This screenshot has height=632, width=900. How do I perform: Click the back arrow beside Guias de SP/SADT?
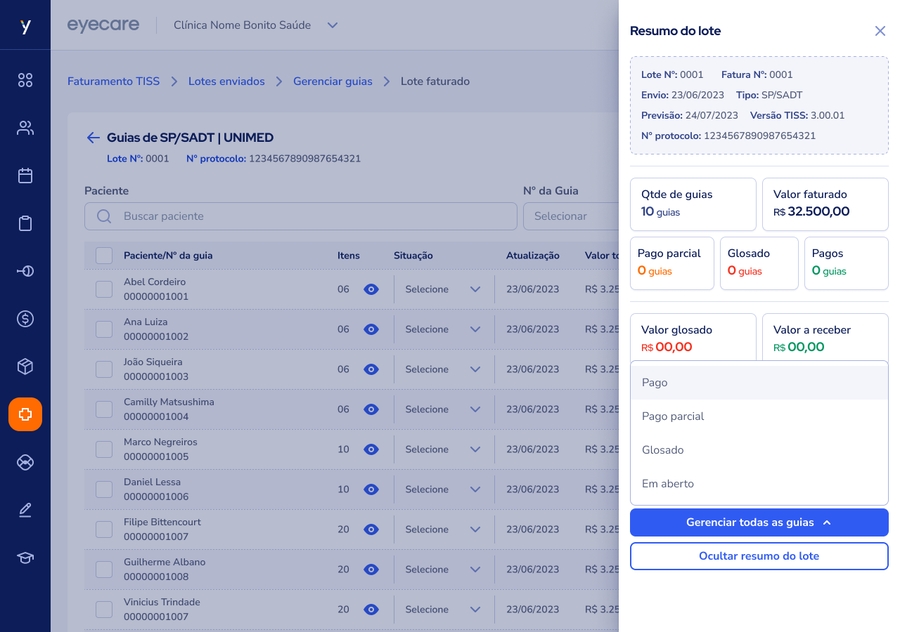[x=93, y=138]
